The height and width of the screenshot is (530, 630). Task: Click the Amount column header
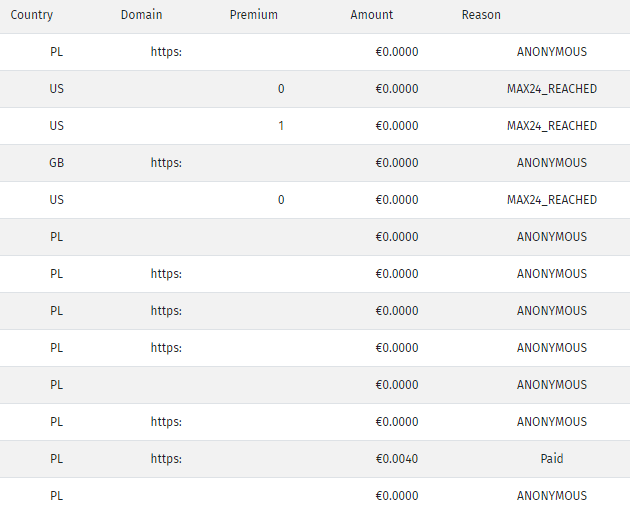pos(371,15)
